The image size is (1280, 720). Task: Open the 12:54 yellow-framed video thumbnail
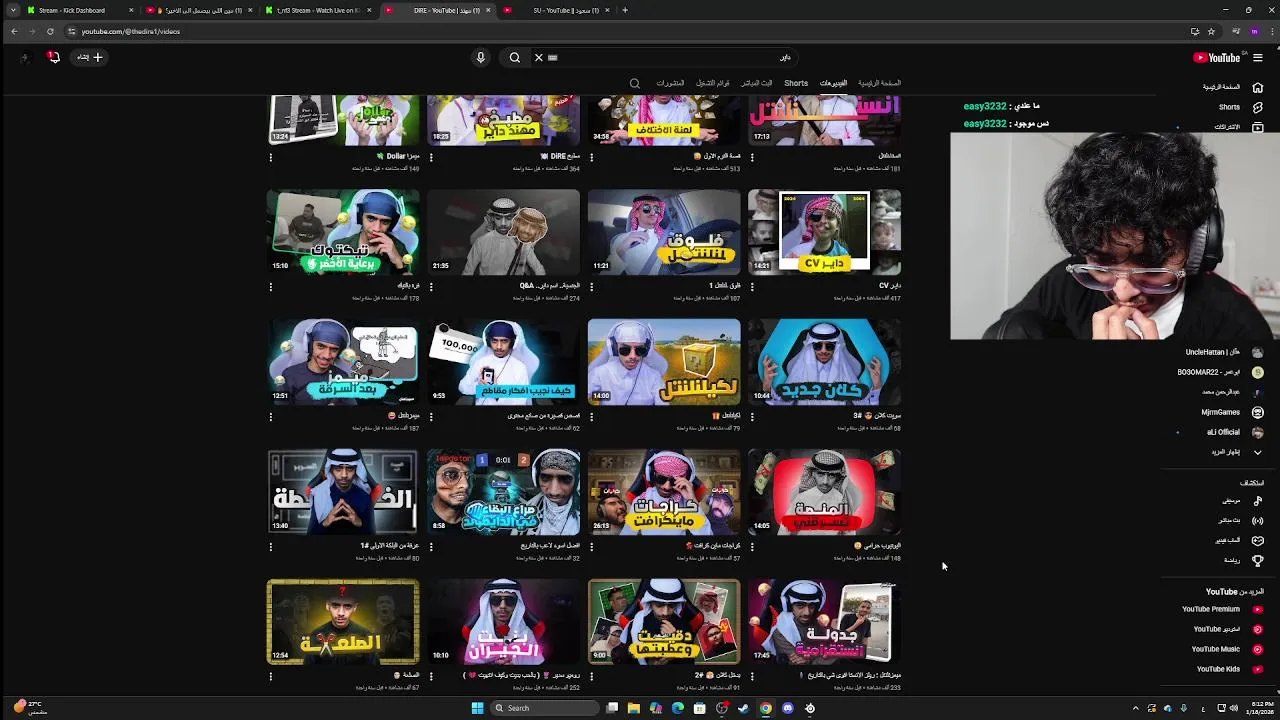point(343,622)
